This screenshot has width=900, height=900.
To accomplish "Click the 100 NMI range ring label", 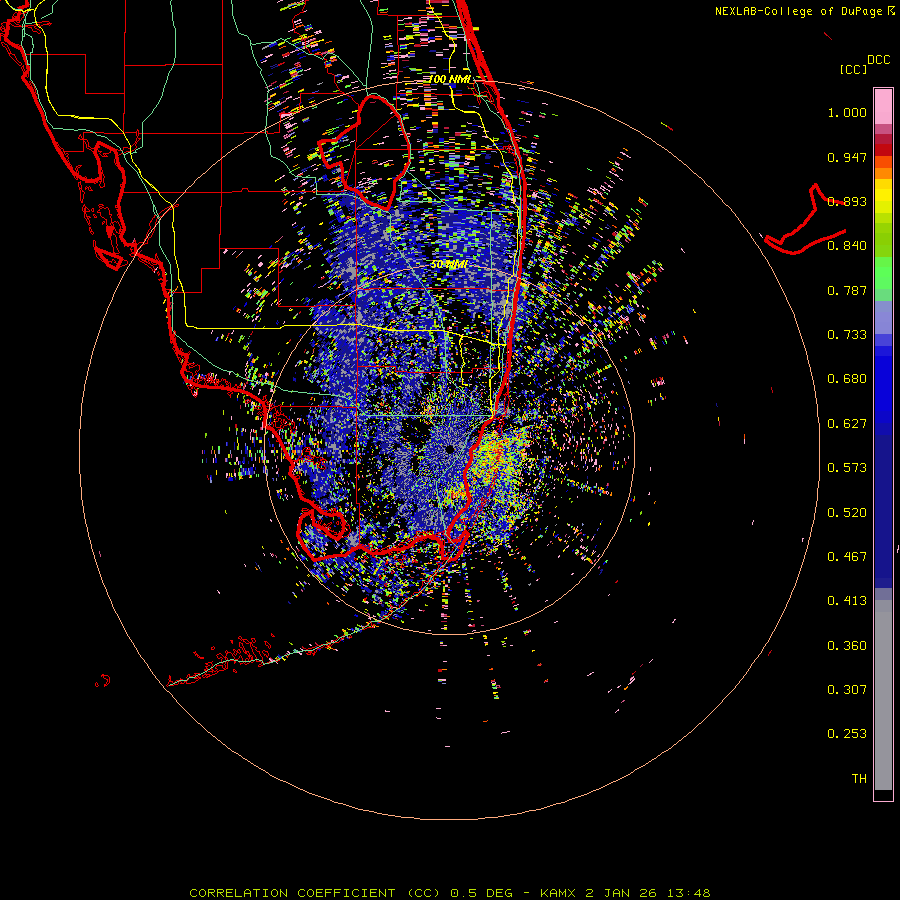I will point(450,79).
